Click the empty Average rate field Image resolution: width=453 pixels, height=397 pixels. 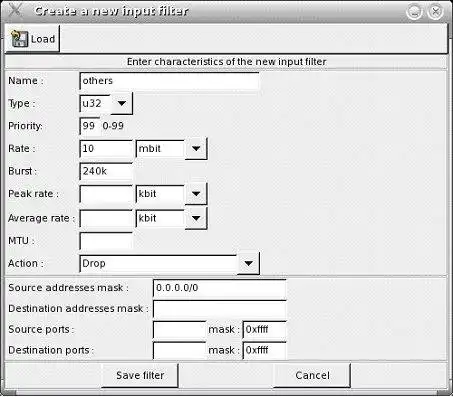point(106,218)
